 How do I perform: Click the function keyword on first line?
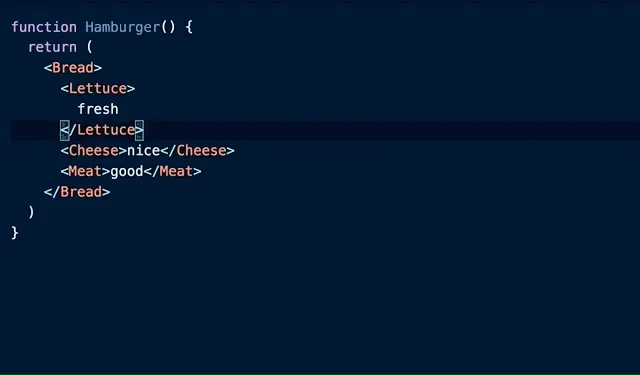tap(44, 27)
